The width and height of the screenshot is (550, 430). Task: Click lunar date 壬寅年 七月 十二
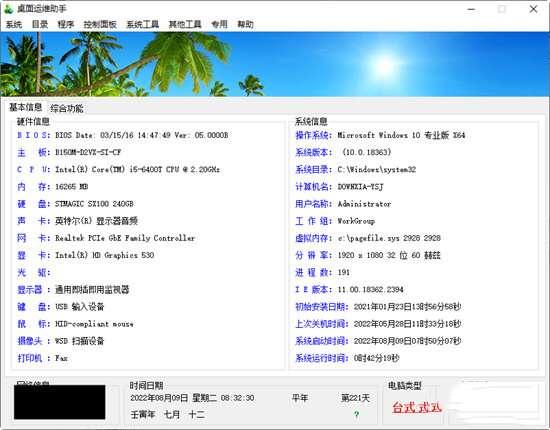click(167, 415)
